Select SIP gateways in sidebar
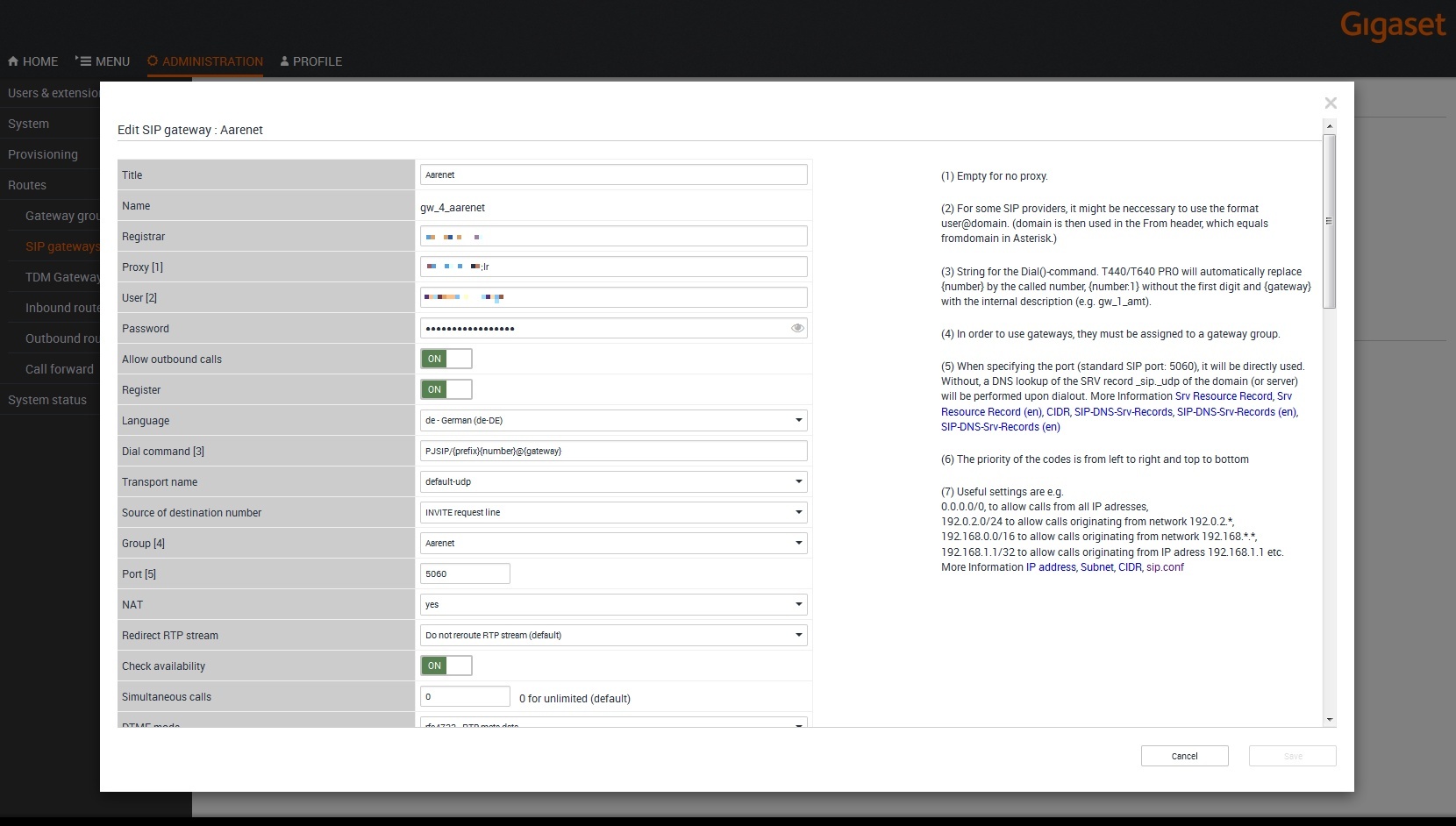This screenshot has width=1456, height=826. point(62,246)
